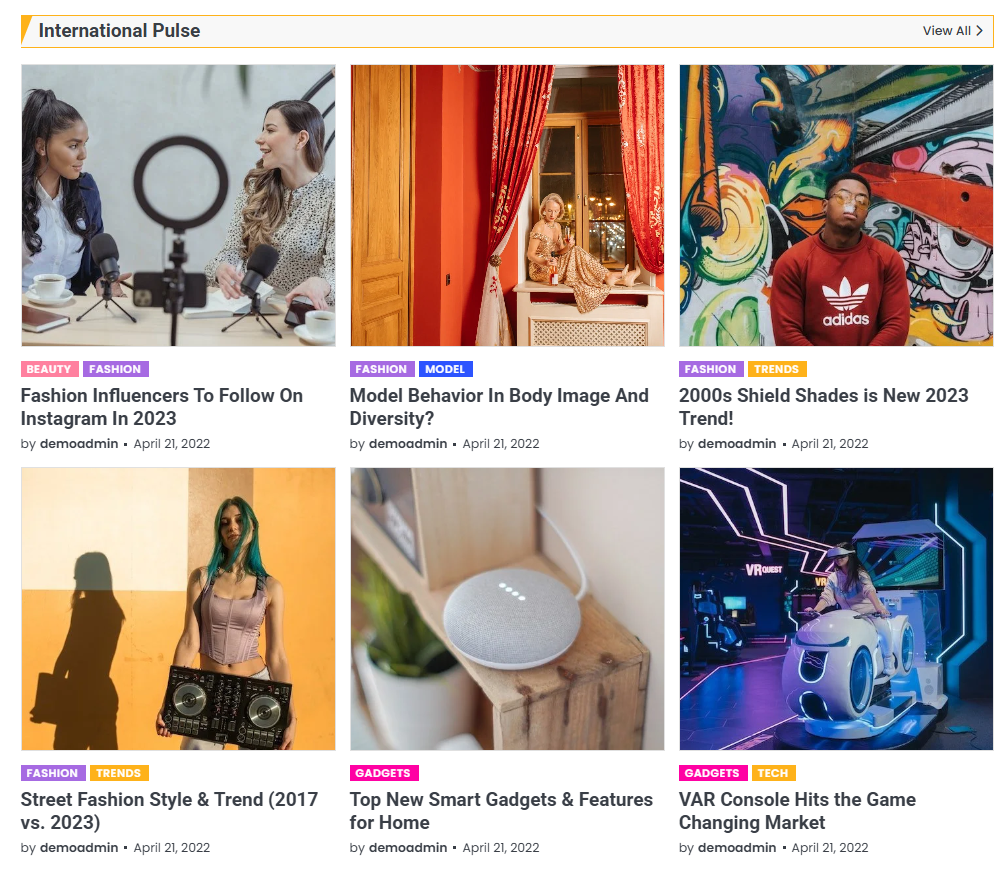Click the chevron arrow beside View All
This screenshot has width=1007, height=877.
pos(979,31)
